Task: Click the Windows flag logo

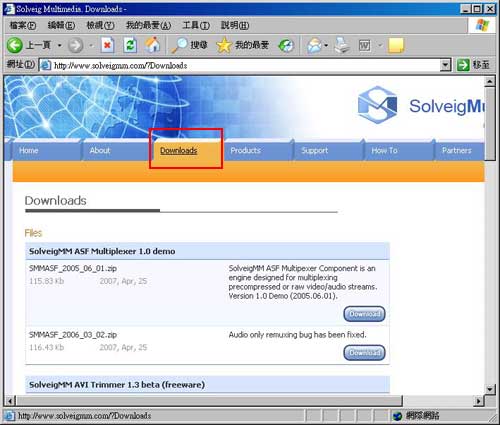Action: point(482,25)
